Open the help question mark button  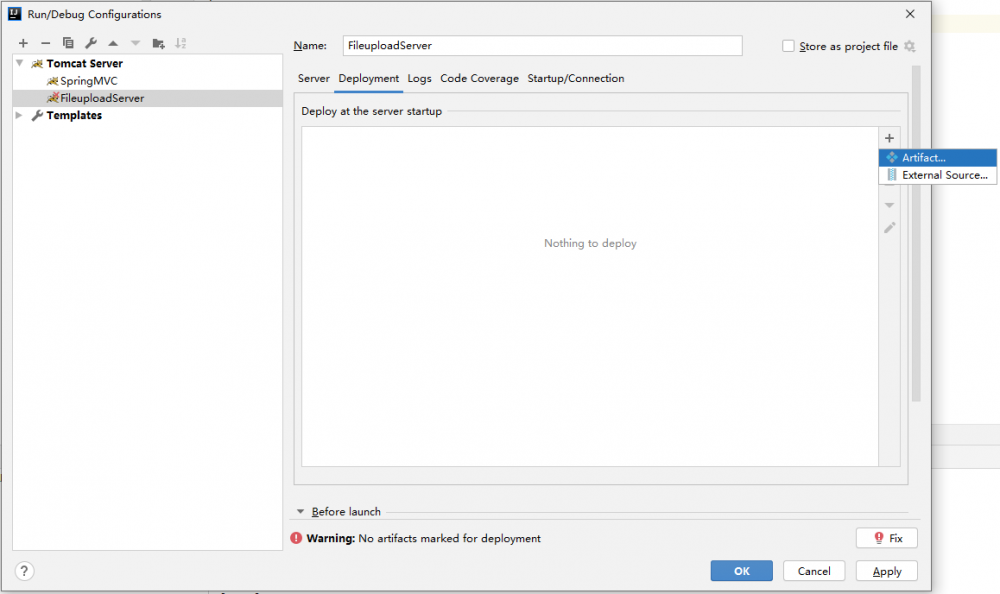(x=25, y=571)
